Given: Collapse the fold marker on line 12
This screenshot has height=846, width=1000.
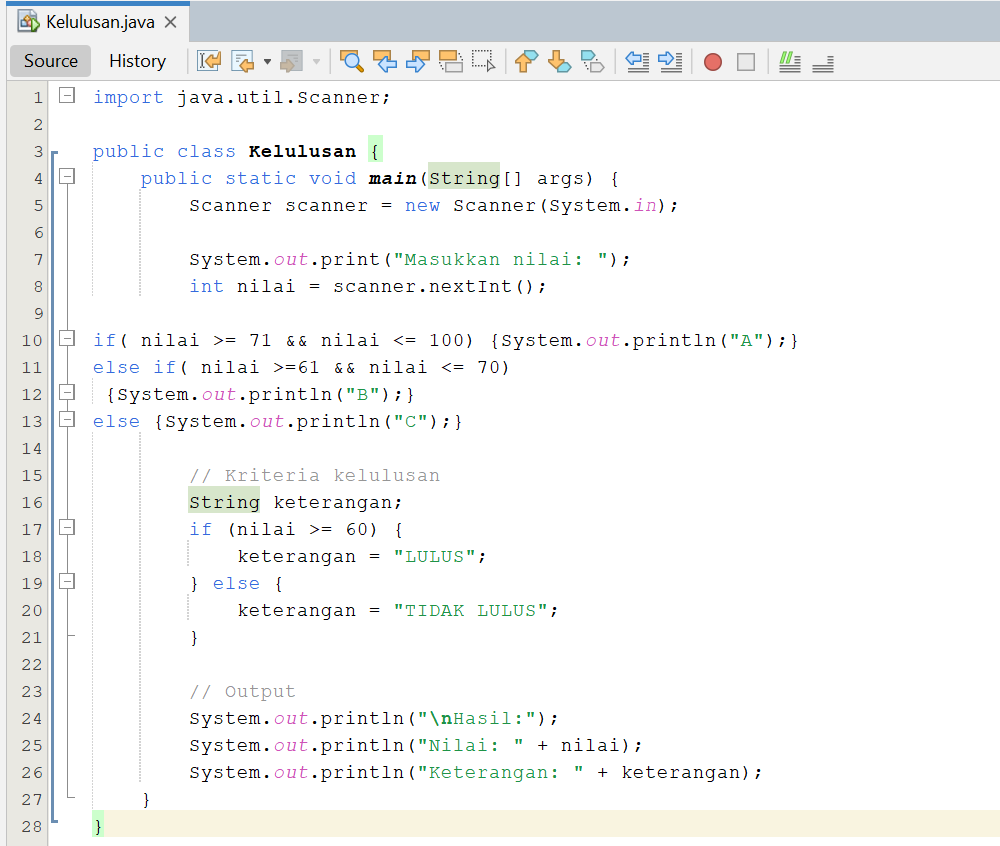Looking at the screenshot, I should tap(66, 393).
